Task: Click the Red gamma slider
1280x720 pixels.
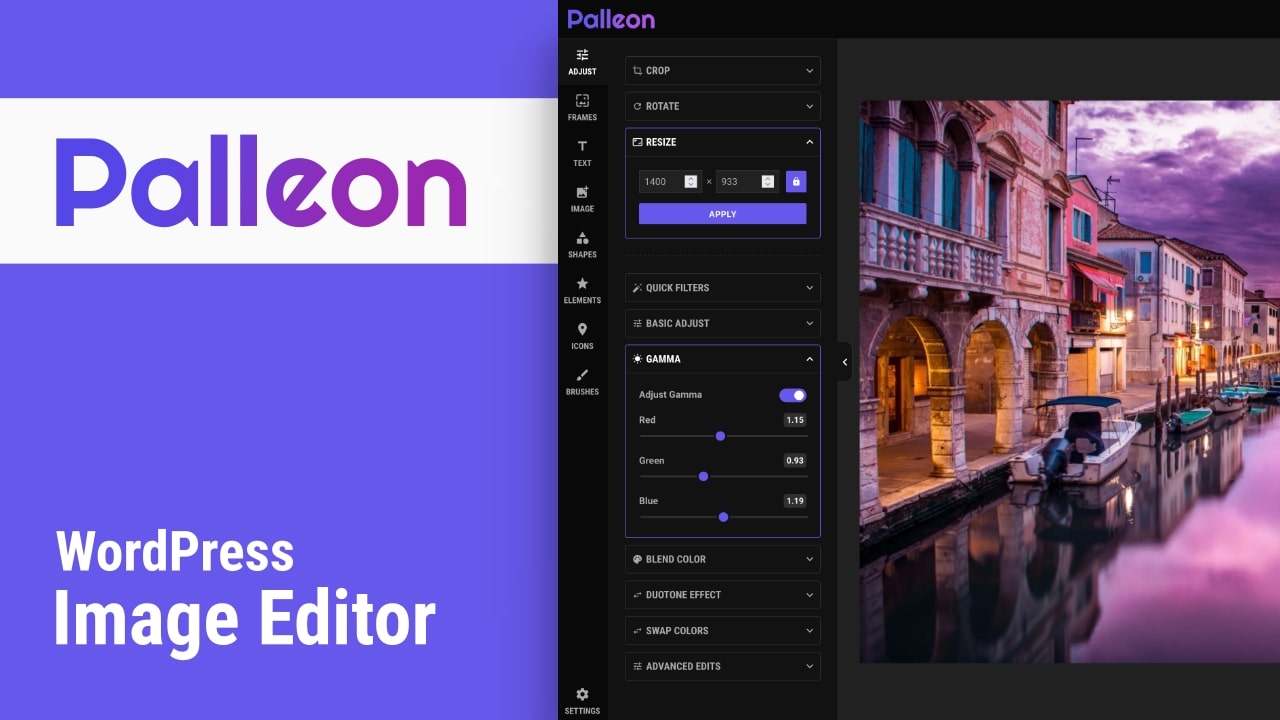Action: click(723, 436)
